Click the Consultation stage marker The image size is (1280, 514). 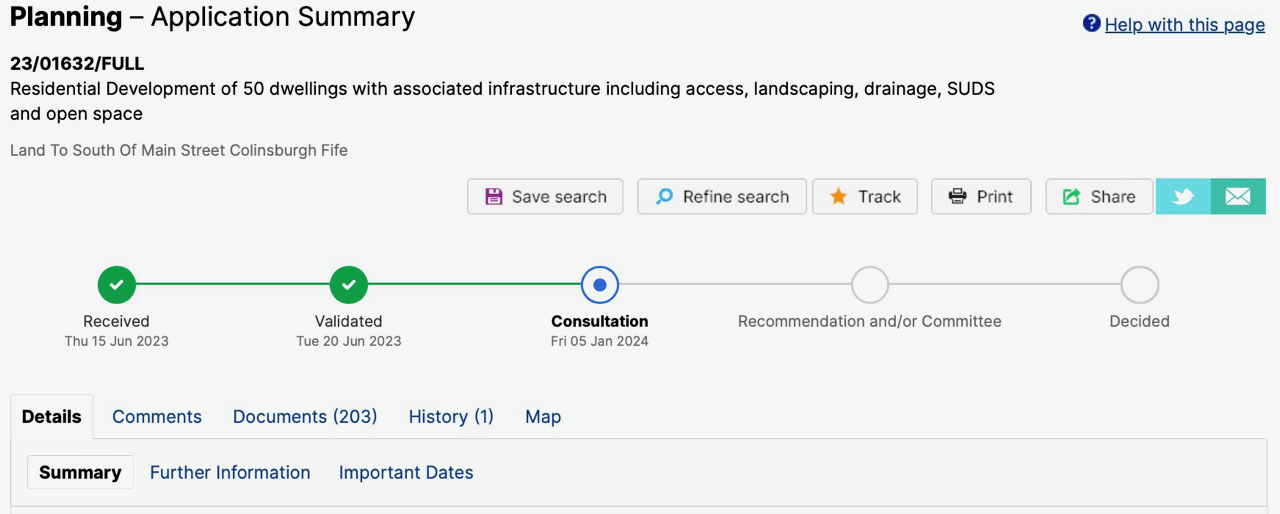[x=600, y=285]
